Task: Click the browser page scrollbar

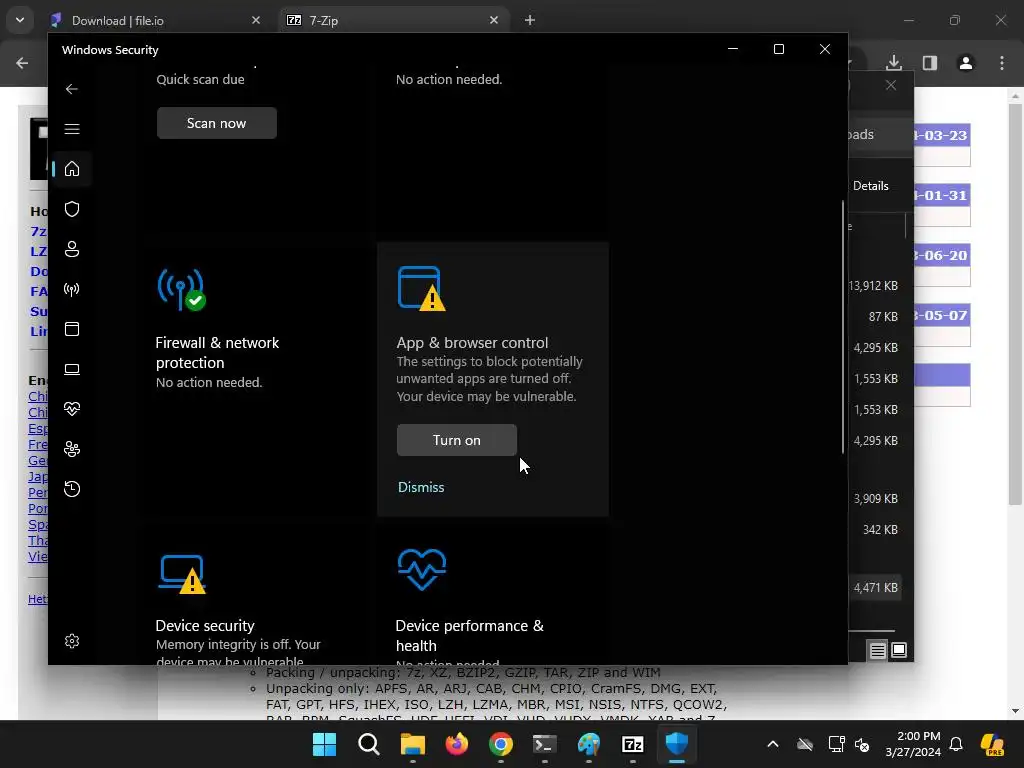Action: point(1015,304)
